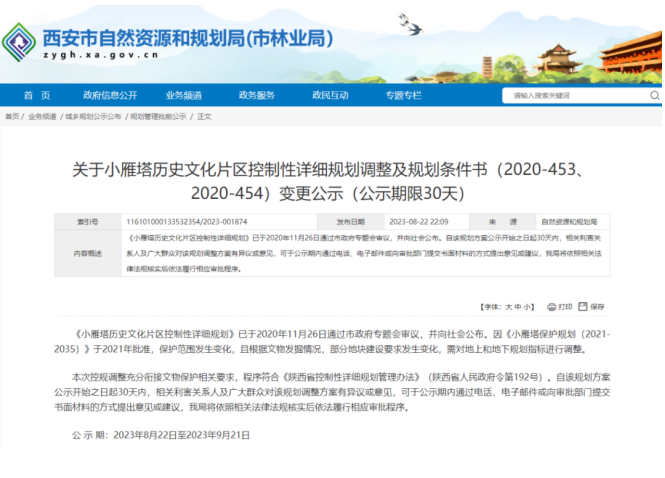Set font size to small (小)

coord(527,305)
